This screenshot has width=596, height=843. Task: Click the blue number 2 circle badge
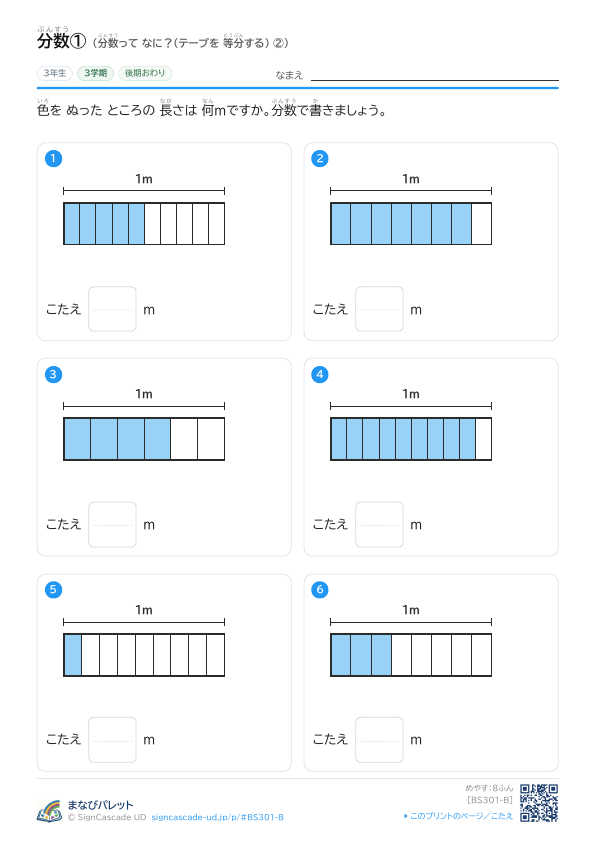click(x=320, y=159)
